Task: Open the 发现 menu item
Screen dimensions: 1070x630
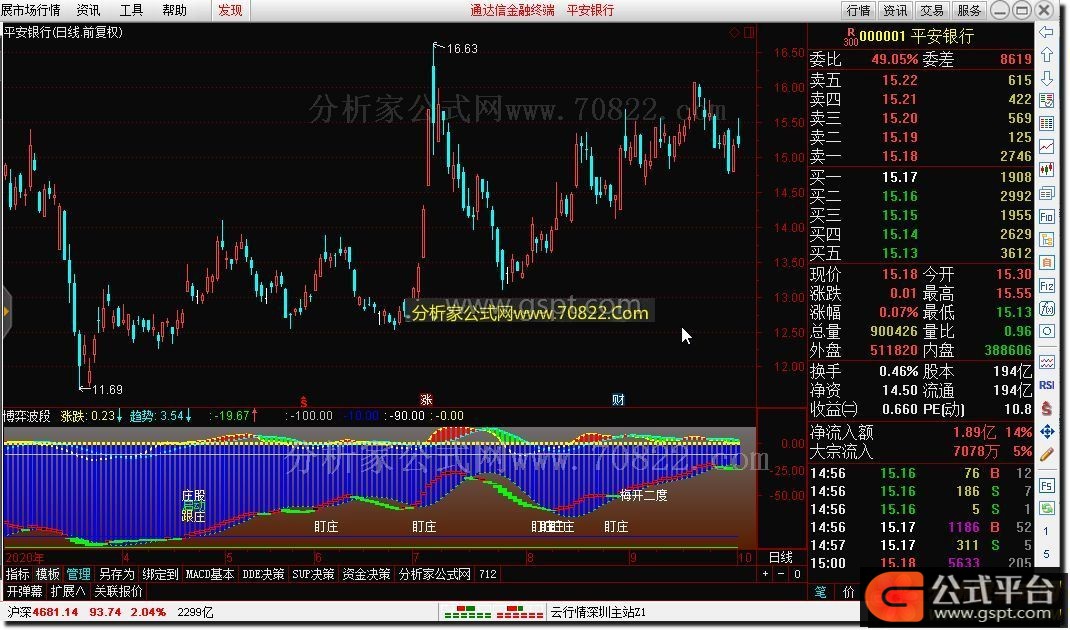Action: 231,10
